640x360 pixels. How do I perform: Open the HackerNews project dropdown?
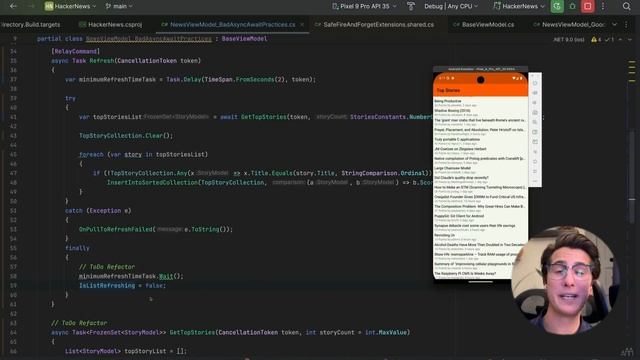point(70,6)
